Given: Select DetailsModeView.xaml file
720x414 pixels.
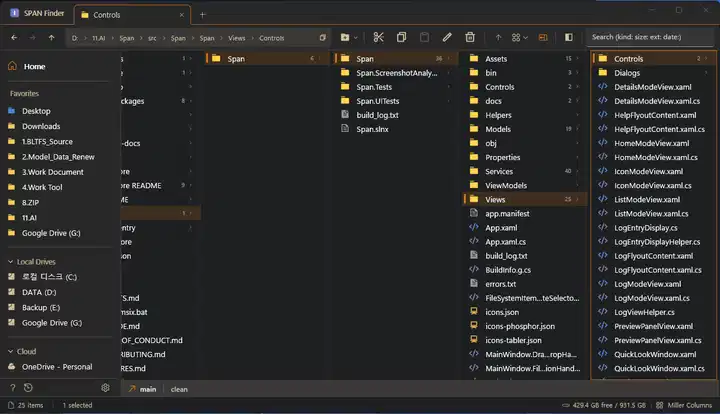Looking at the screenshot, I should coord(652,87).
